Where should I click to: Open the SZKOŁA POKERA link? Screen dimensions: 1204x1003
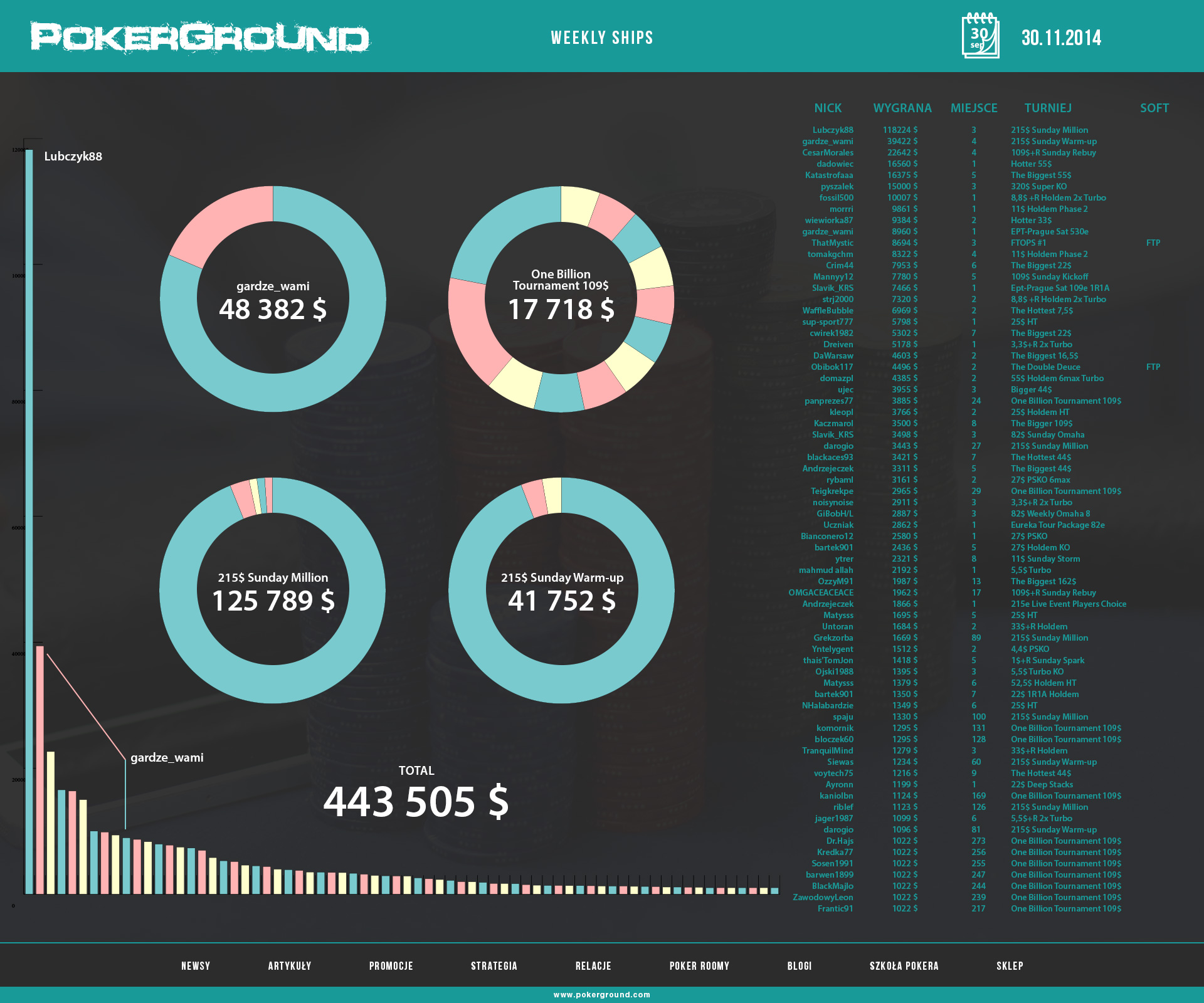click(x=904, y=966)
